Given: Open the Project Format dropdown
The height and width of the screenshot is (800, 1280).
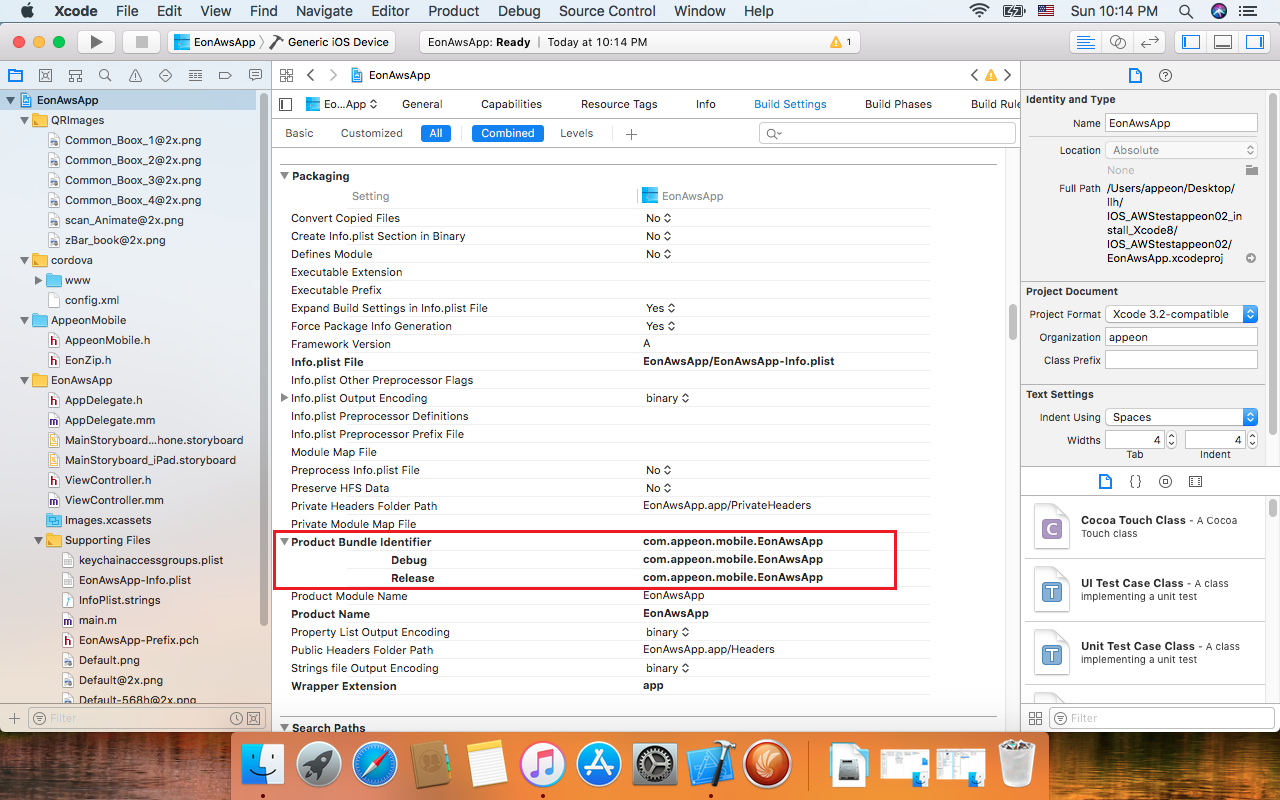Looking at the screenshot, I should point(1181,314).
